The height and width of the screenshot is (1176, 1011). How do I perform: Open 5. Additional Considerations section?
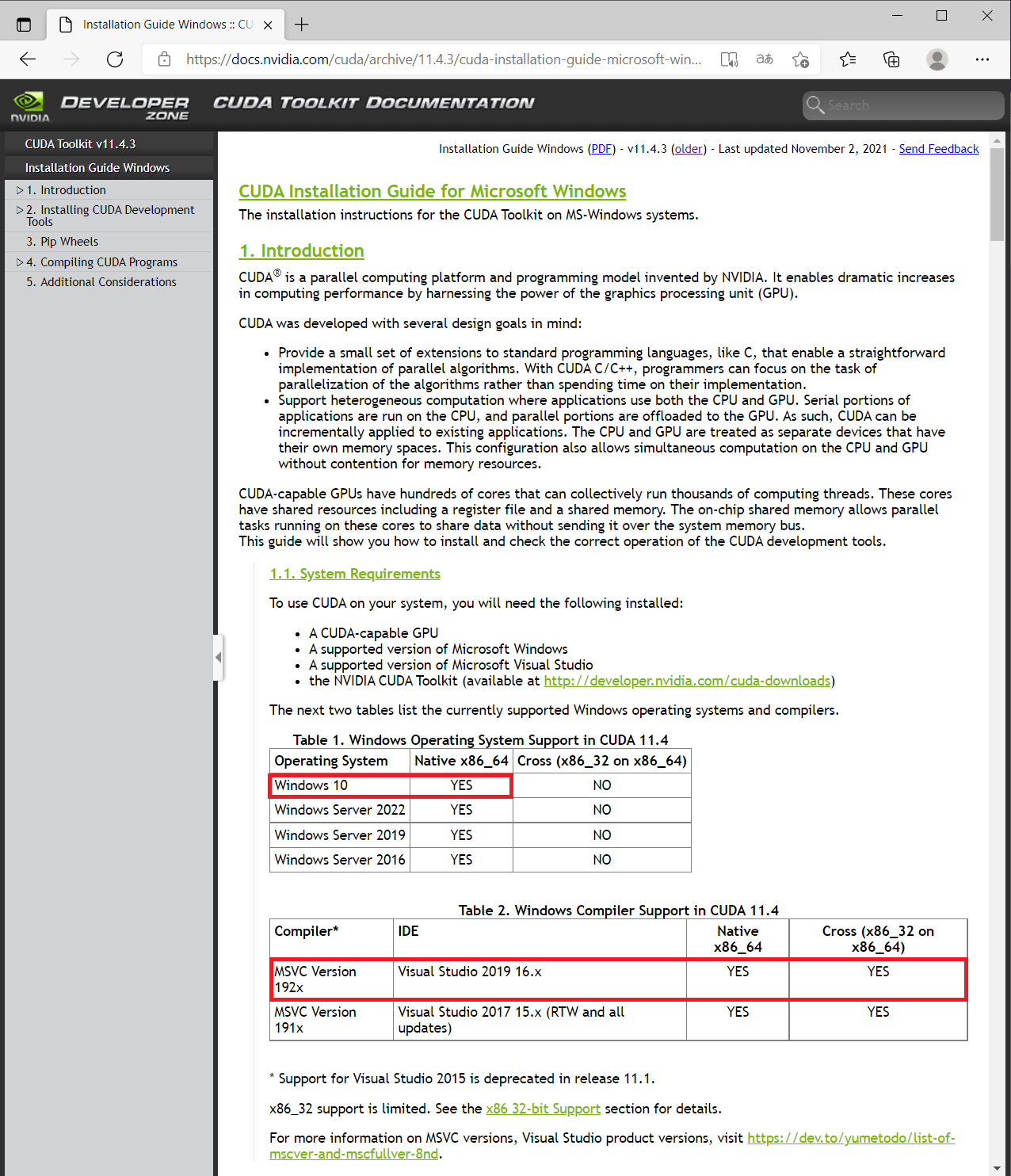pyautogui.click(x=101, y=282)
